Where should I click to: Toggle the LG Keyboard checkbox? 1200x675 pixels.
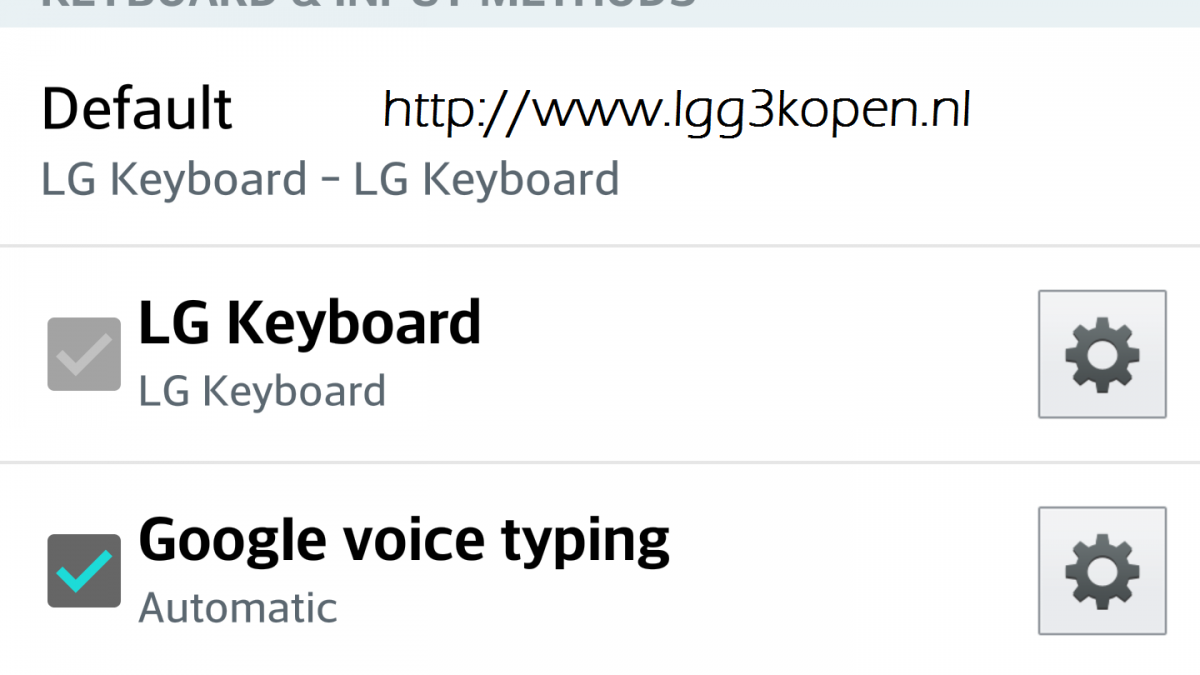click(x=84, y=354)
